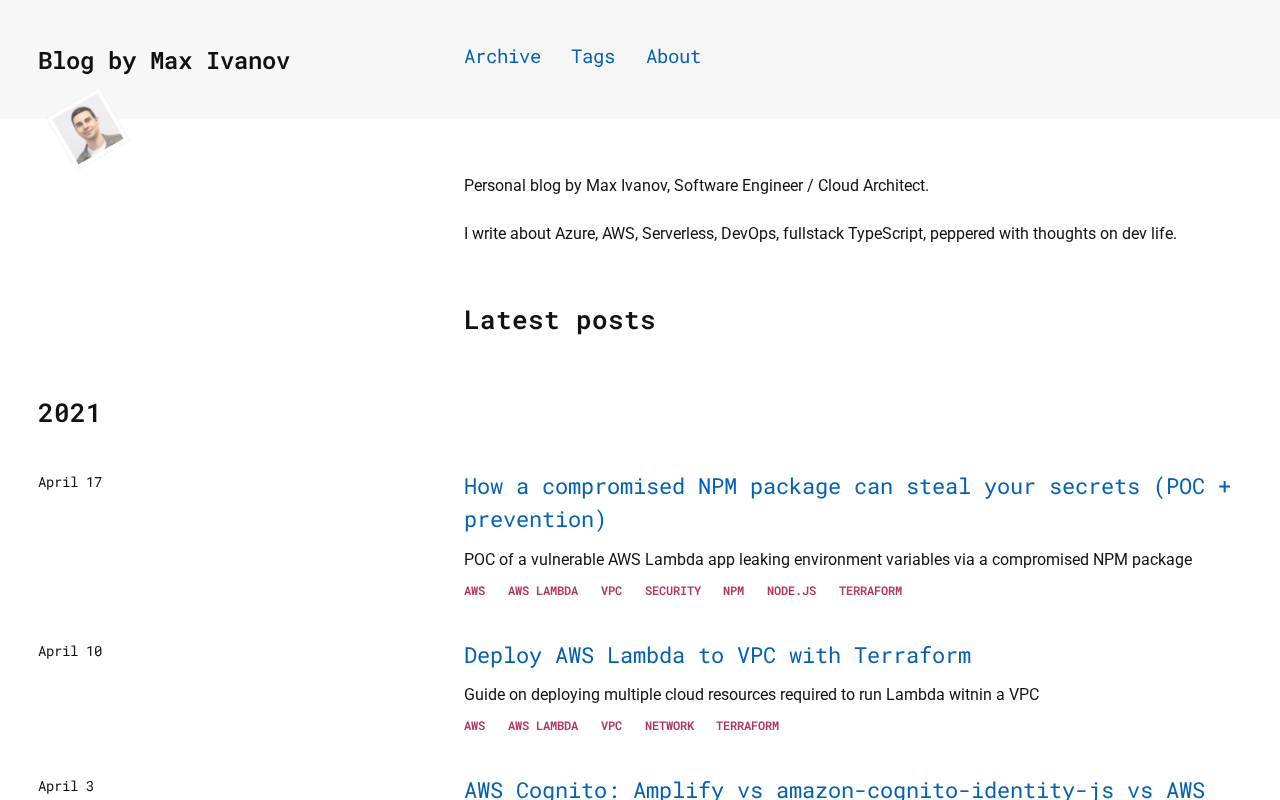Screen dimensions: 1280x800
Task: Open the compromised NPM package post
Action: point(847,502)
